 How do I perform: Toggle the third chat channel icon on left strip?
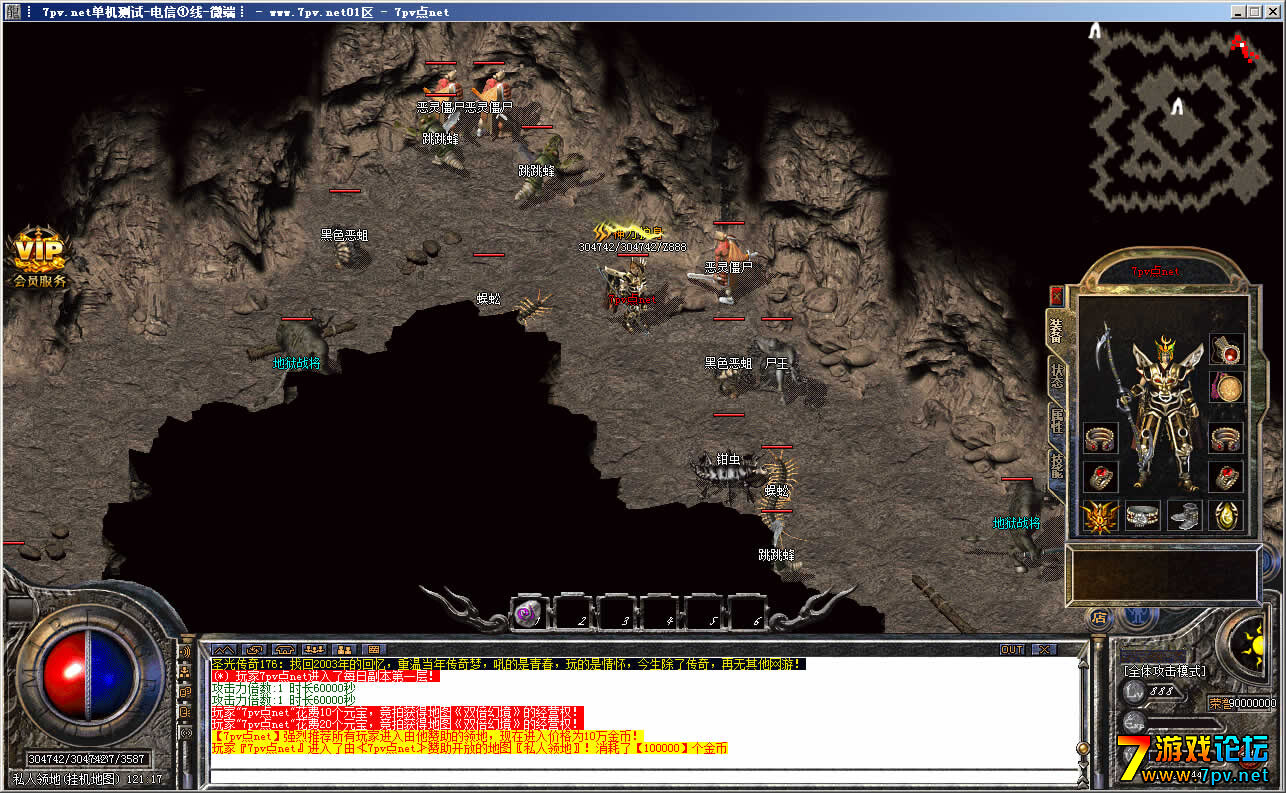tap(185, 692)
